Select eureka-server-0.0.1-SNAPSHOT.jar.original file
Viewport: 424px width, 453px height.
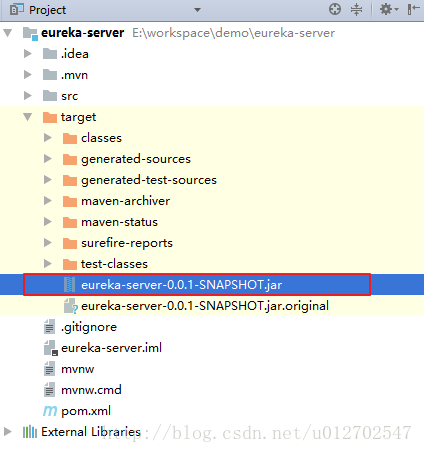tap(205, 306)
